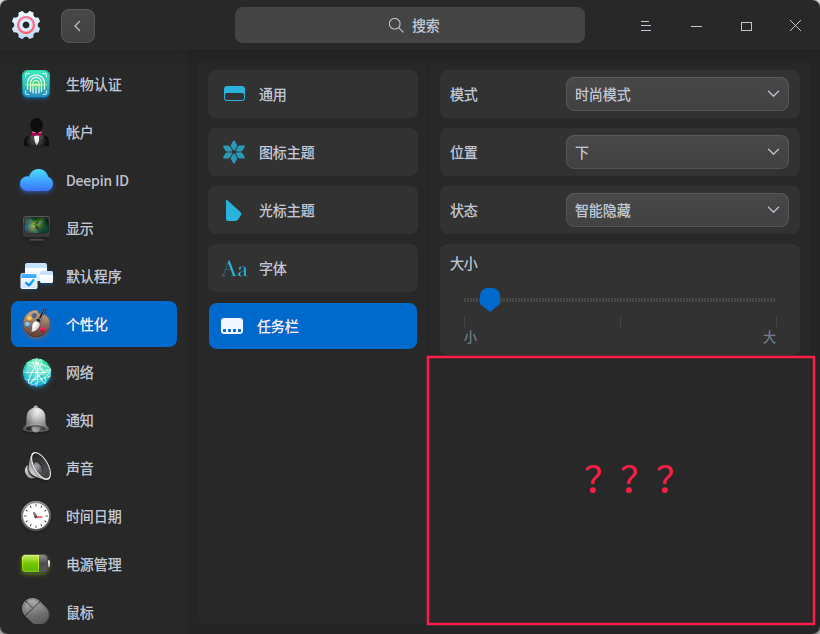Screen dimensions: 820x634
Task: Open the hamburger main menu
Action: [645, 26]
